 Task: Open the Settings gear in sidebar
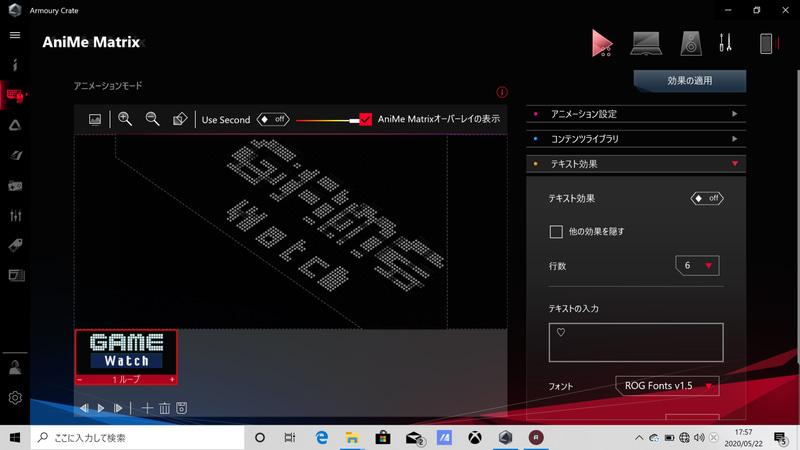(x=15, y=397)
